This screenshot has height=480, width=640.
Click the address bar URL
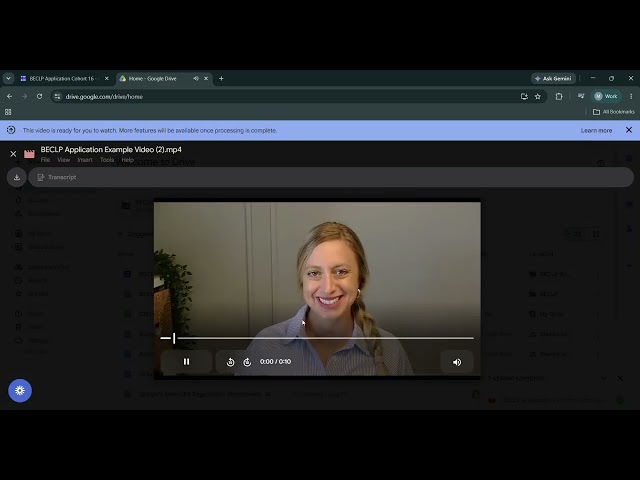click(x=104, y=97)
